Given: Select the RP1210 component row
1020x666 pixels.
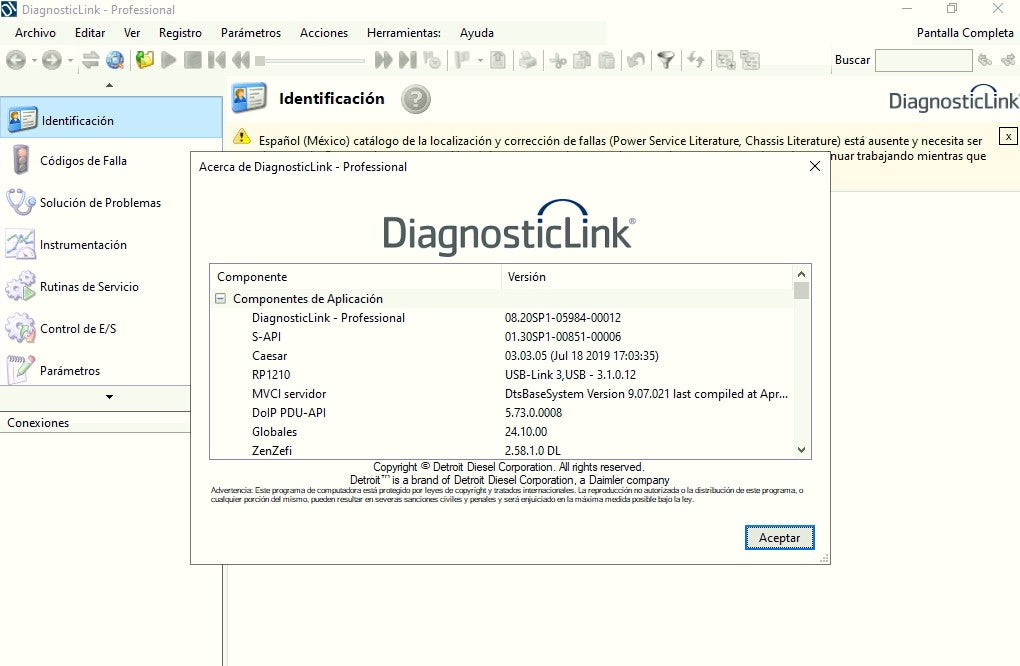Looking at the screenshot, I should [x=502, y=375].
